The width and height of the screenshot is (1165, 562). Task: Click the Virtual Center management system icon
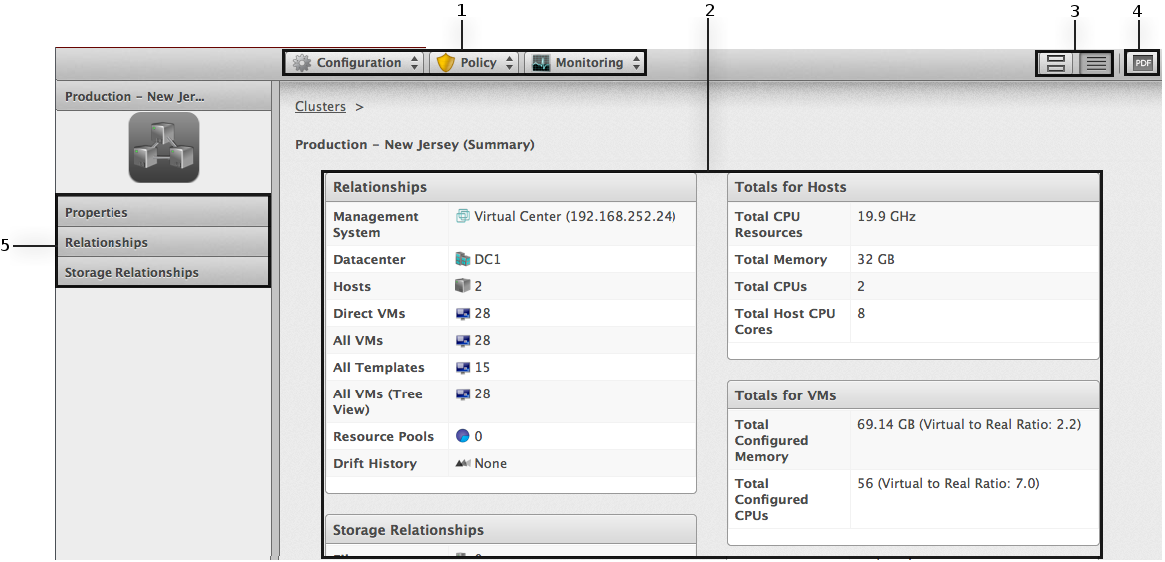coord(462,216)
